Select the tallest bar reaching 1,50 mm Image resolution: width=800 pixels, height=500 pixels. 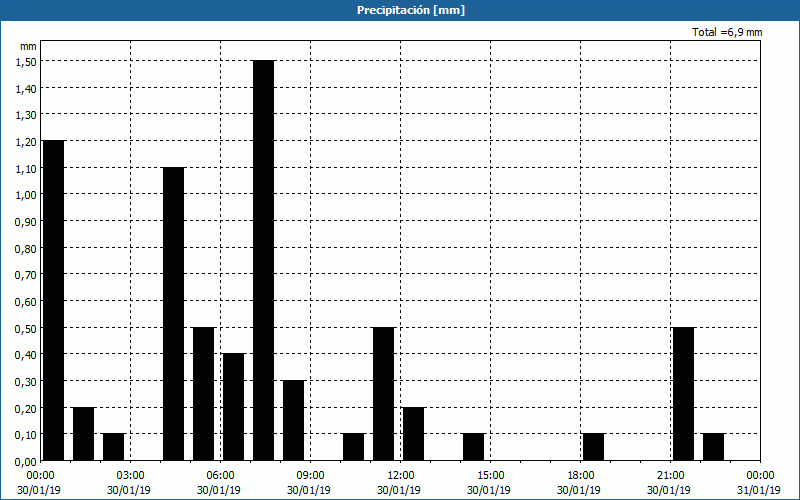263,261
